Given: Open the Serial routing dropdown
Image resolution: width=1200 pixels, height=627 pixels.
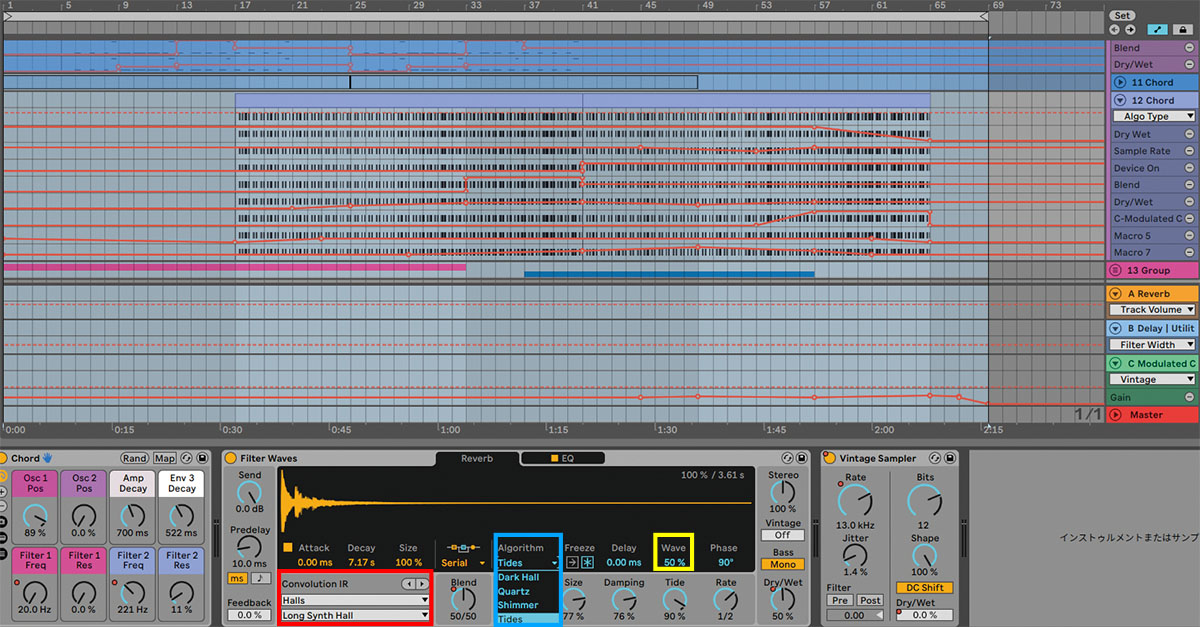Looking at the screenshot, I should [463, 563].
